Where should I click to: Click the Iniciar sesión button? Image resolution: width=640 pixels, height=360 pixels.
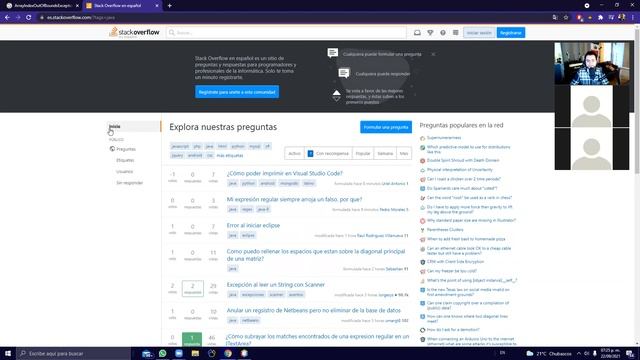tap(479, 33)
